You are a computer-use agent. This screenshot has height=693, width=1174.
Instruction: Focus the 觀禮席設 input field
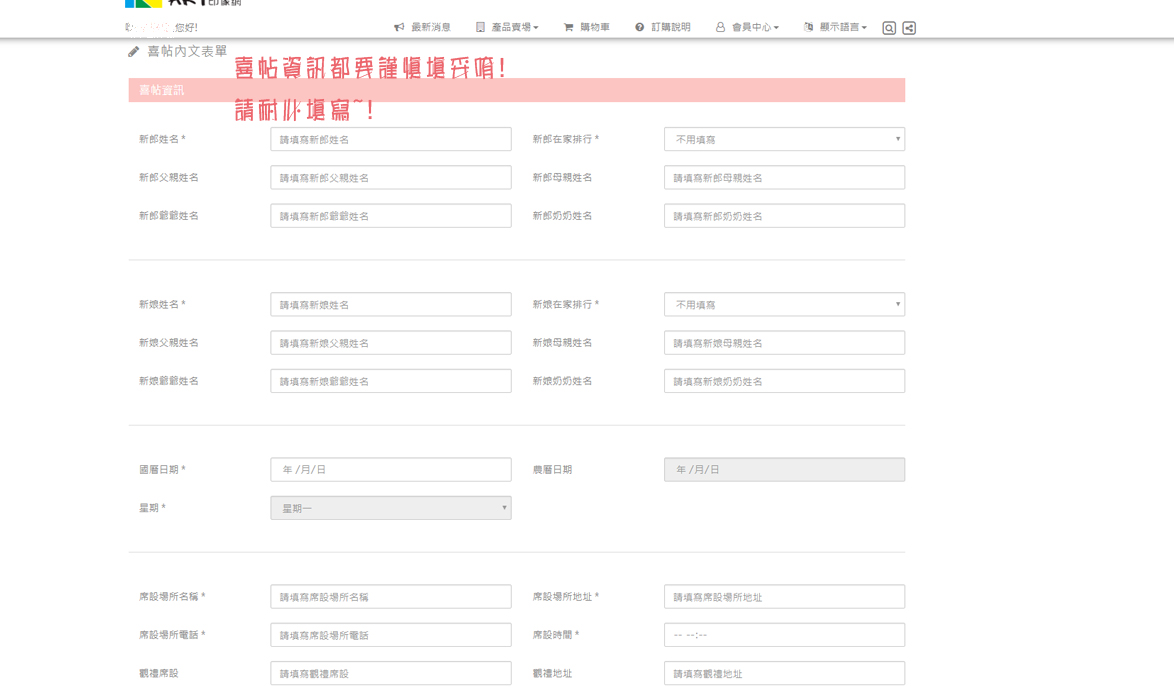tap(391, 674)
